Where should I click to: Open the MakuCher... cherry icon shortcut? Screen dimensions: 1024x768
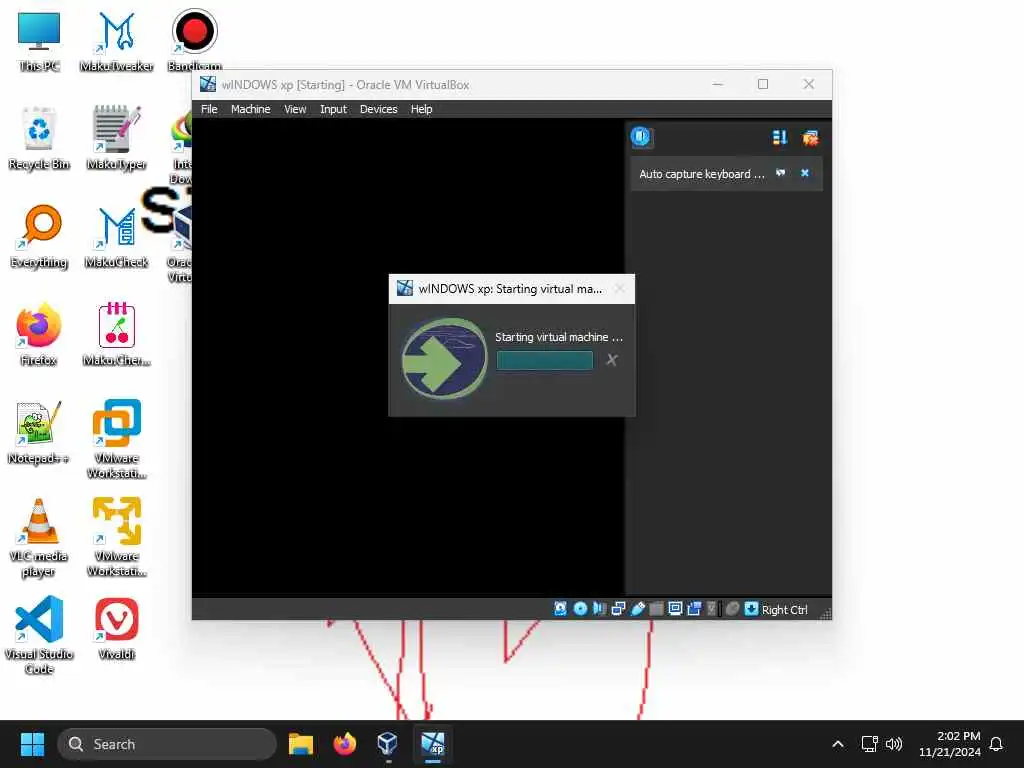pyautogui.click(x=116, y=334)
